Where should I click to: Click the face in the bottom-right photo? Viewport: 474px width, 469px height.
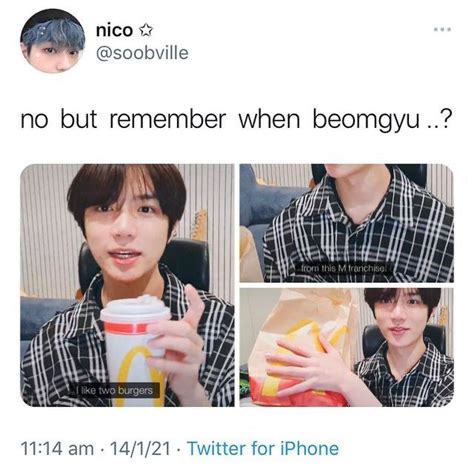pyautogui.click(x=403, y=319)
